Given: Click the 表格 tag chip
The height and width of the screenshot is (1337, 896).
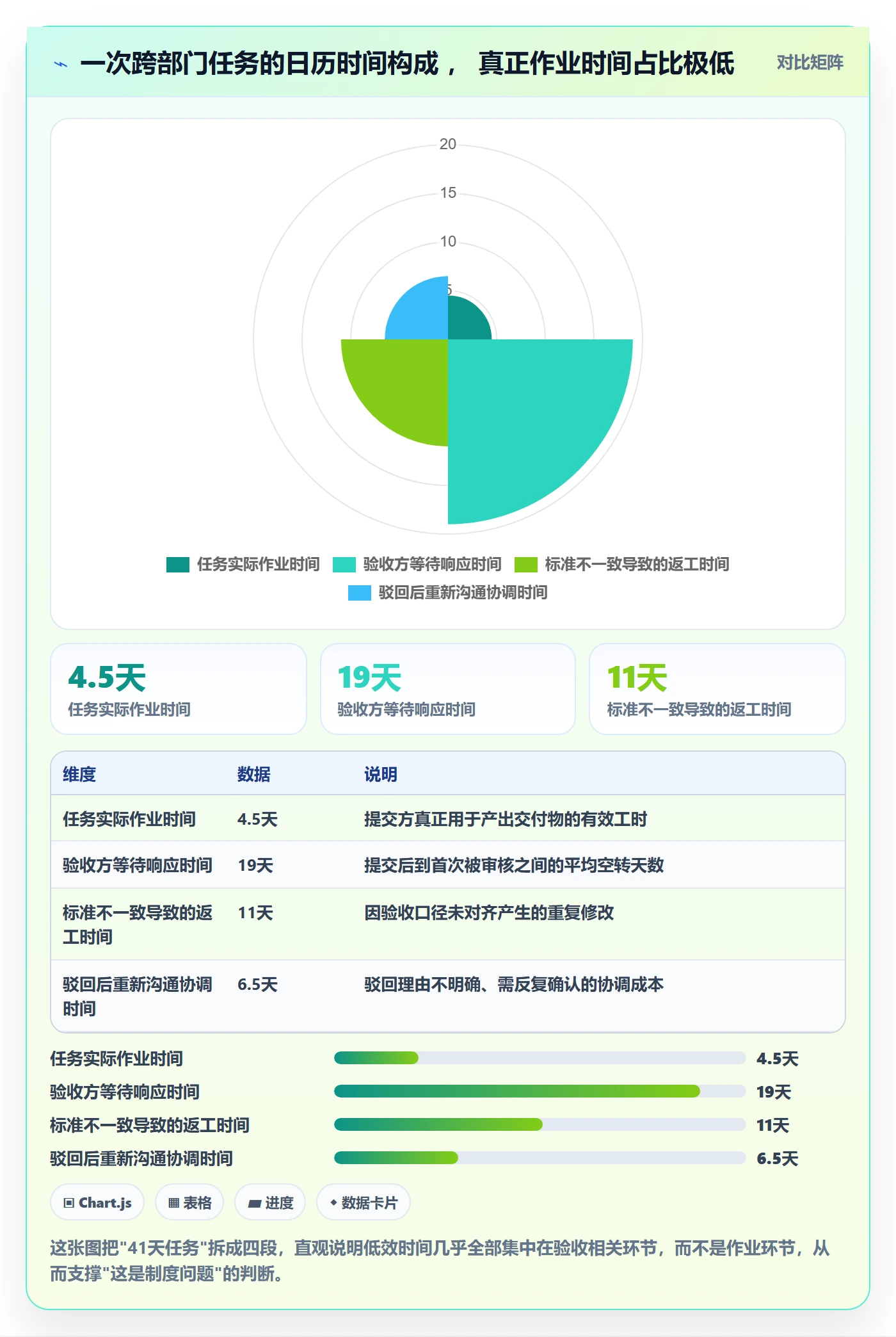Looking at the screenshot, I should point(189,1203).
